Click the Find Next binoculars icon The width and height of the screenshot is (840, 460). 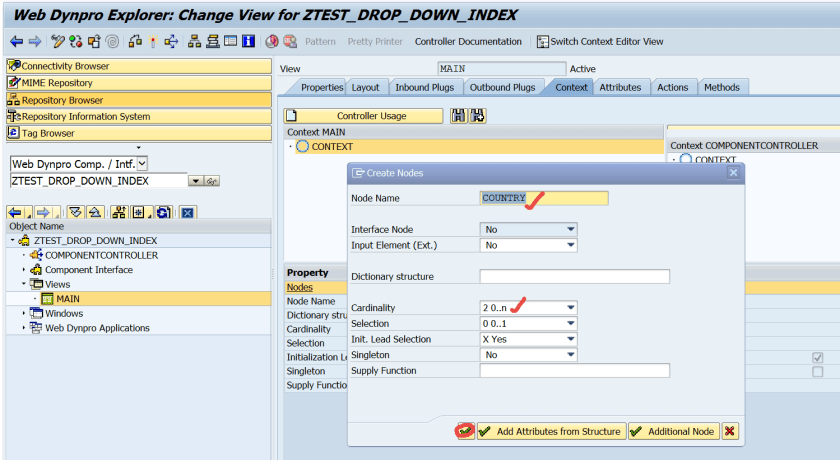point(477,116)
